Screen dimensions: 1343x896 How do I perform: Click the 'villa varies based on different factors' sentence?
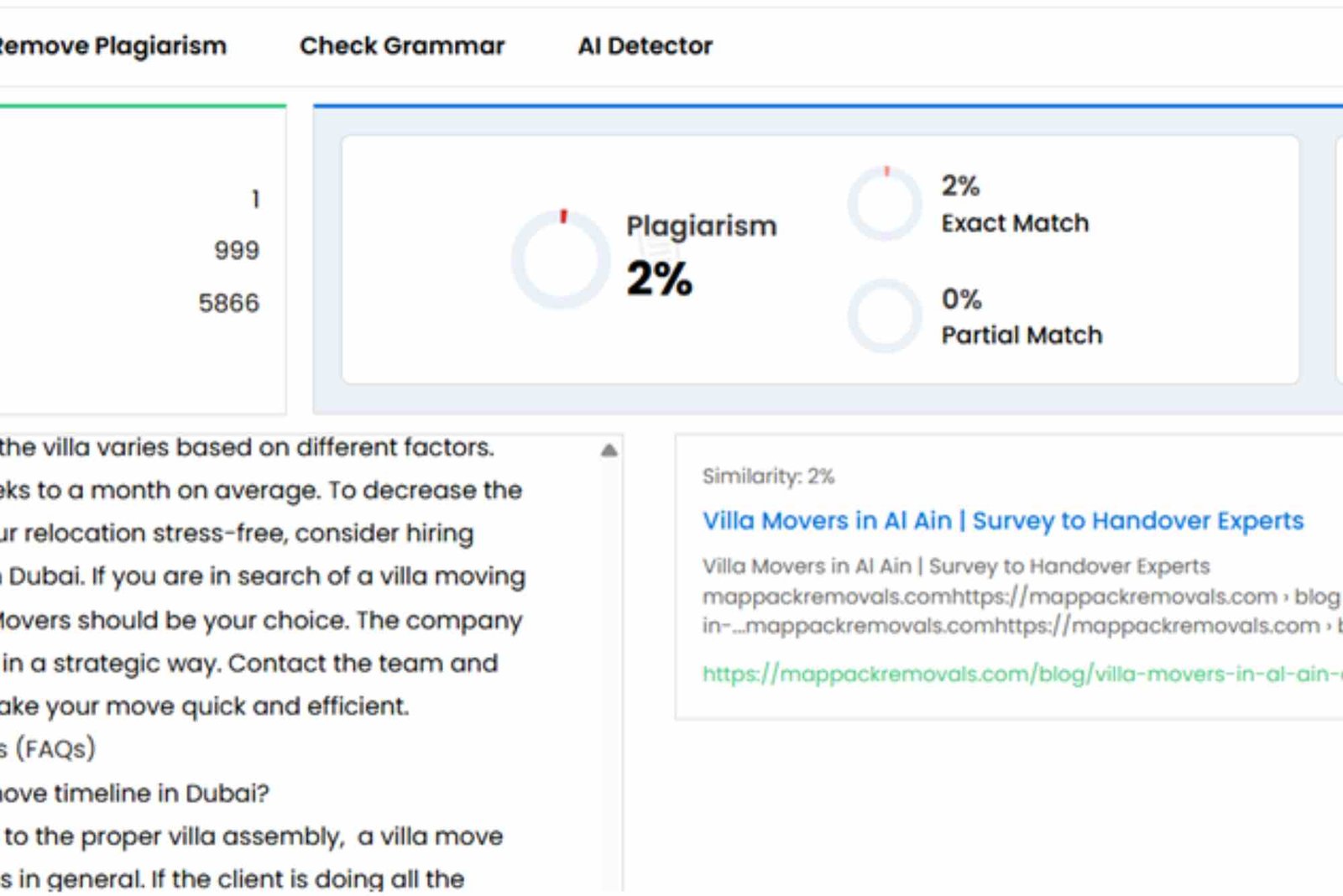pos(248,447)
